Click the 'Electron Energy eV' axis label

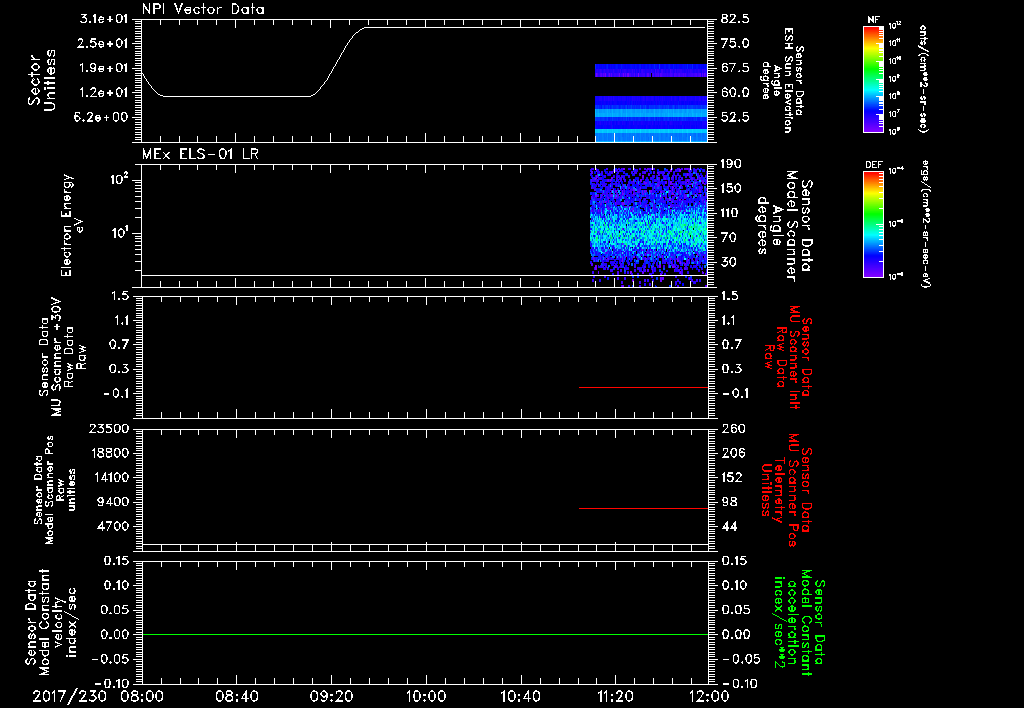point(72,225)
